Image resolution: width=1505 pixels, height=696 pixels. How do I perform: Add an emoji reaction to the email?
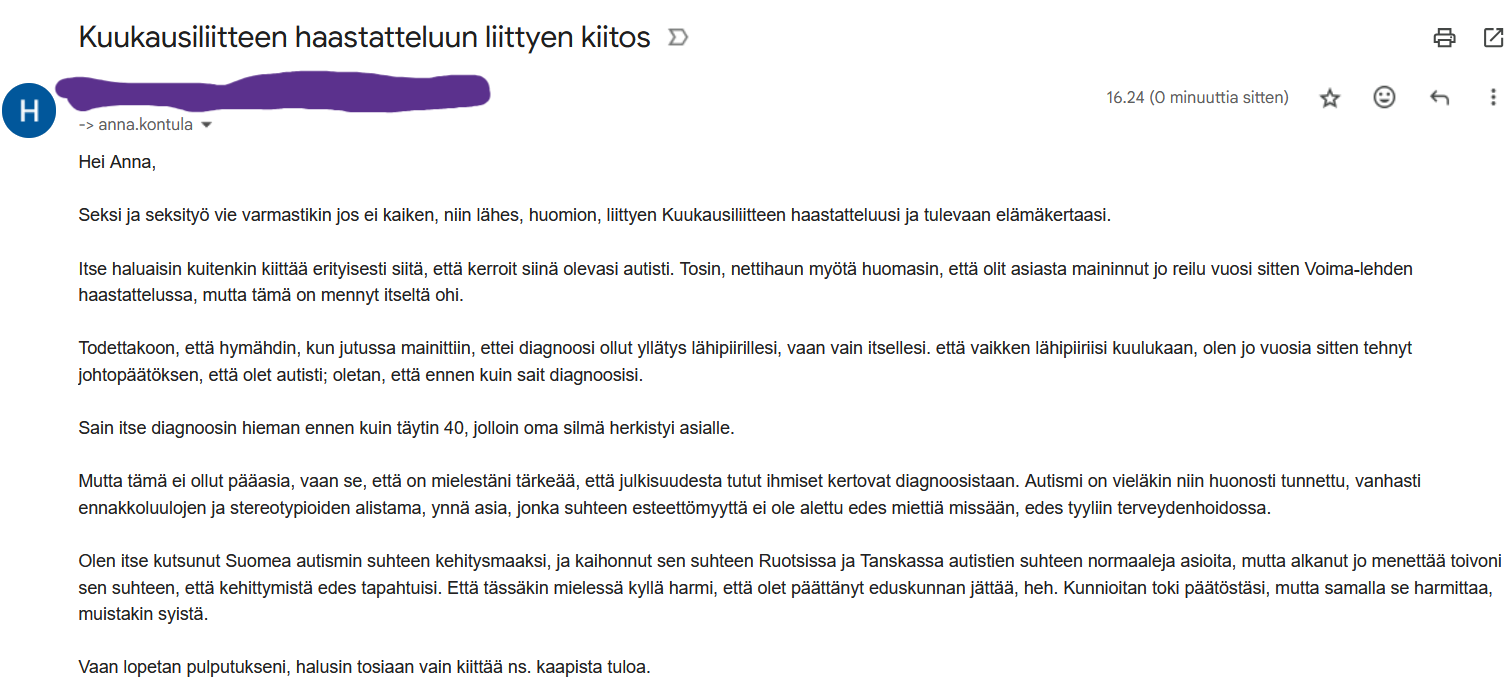pyautogui.click(x=1384, y=97)
